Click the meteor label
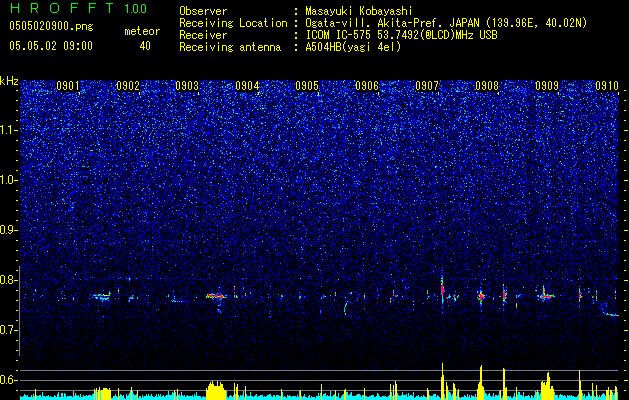 pos(142,31)
